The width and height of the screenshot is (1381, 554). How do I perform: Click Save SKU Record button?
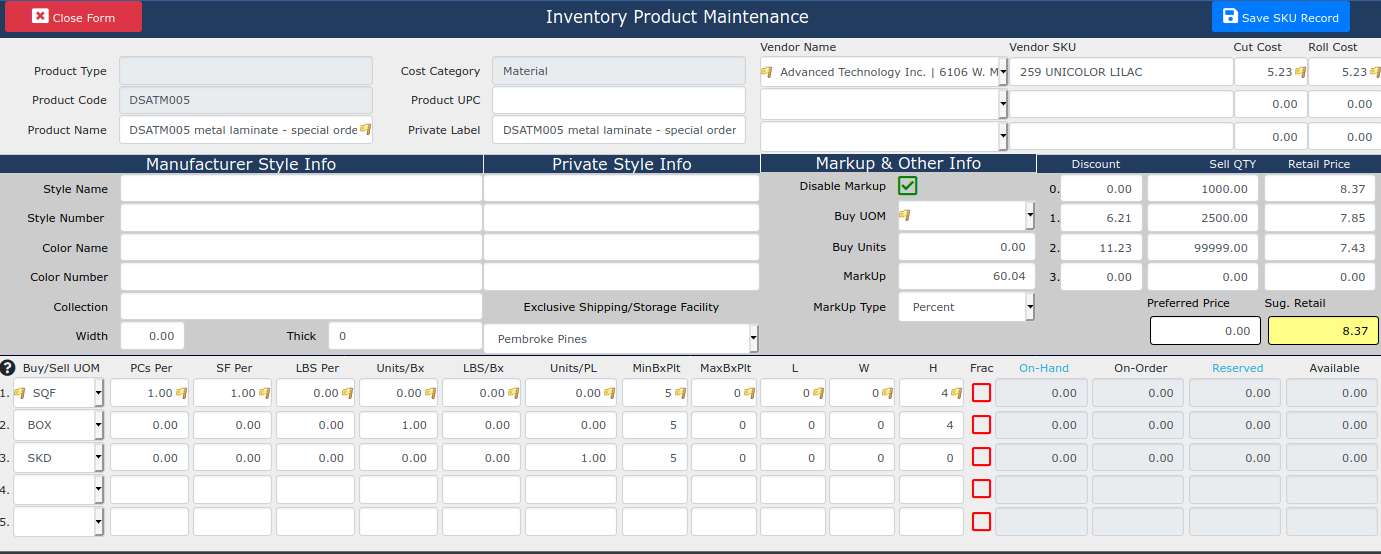point(1280,17)
